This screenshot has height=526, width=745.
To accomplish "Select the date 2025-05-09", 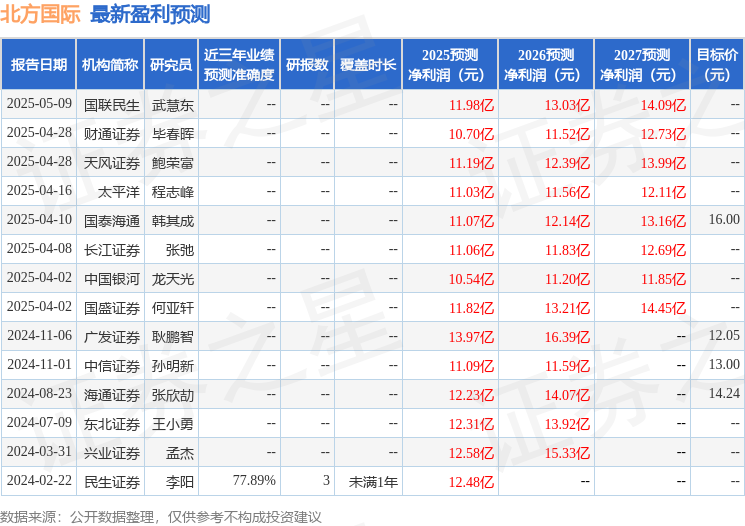I will (x=39, y=104).
